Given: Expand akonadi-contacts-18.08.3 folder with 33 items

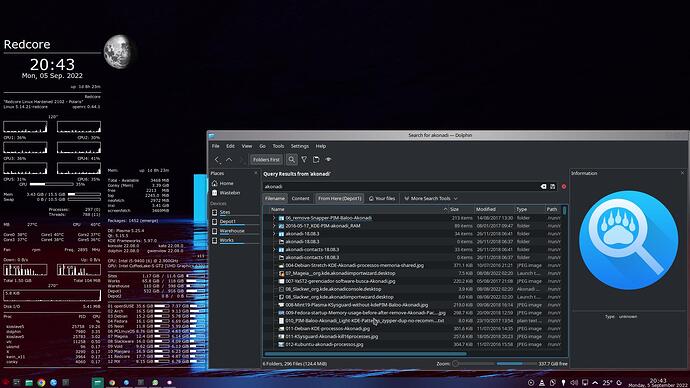Looking at the screenshot, I should (x=274, y=249).
